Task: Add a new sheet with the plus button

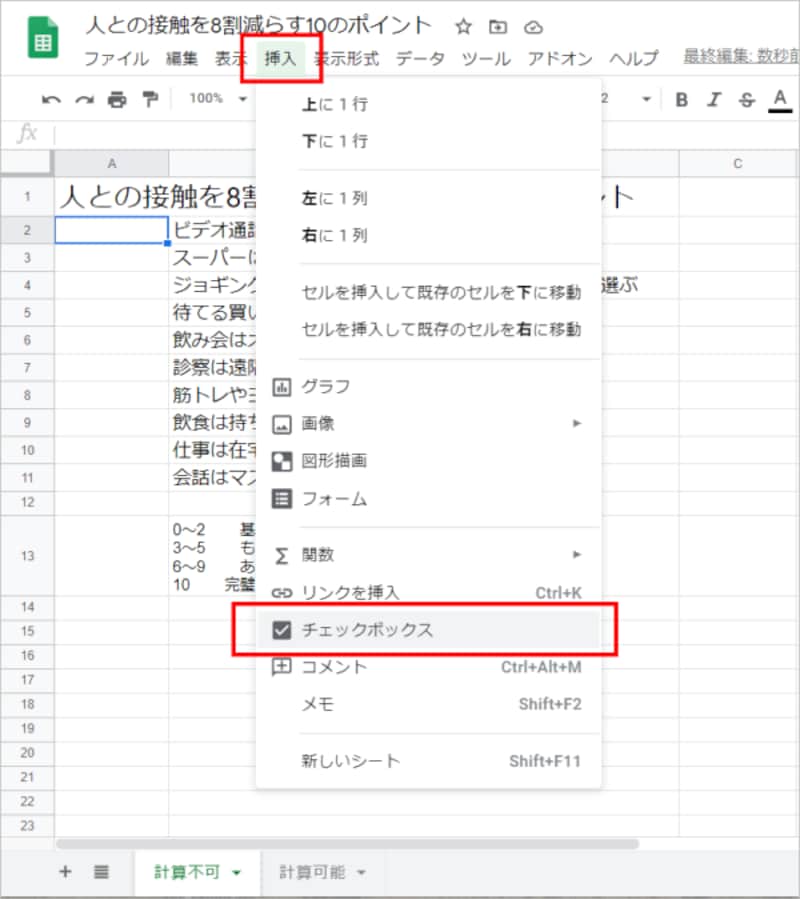Action: click(65, 872)
